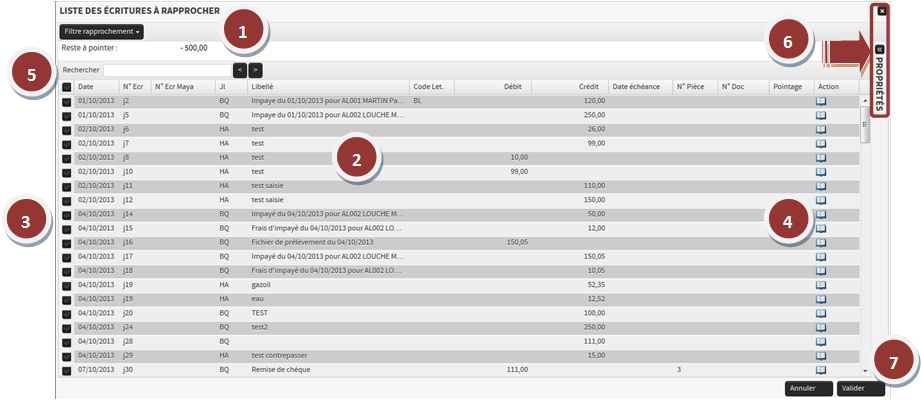Select 'Fichier de prélèvement du 04/10/2013' label
Screen dimensions: 921x401
(312, 242)
